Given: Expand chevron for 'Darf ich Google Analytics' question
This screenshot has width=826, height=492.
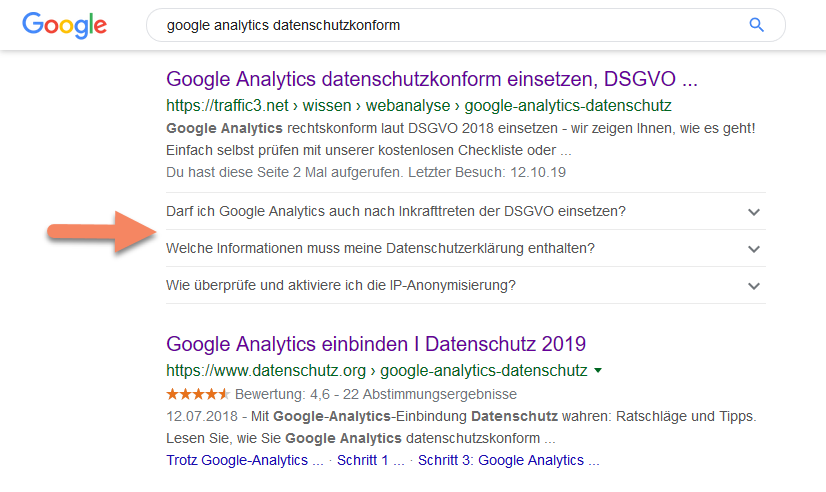Looking at the screenshot, I should coord(754,212).
